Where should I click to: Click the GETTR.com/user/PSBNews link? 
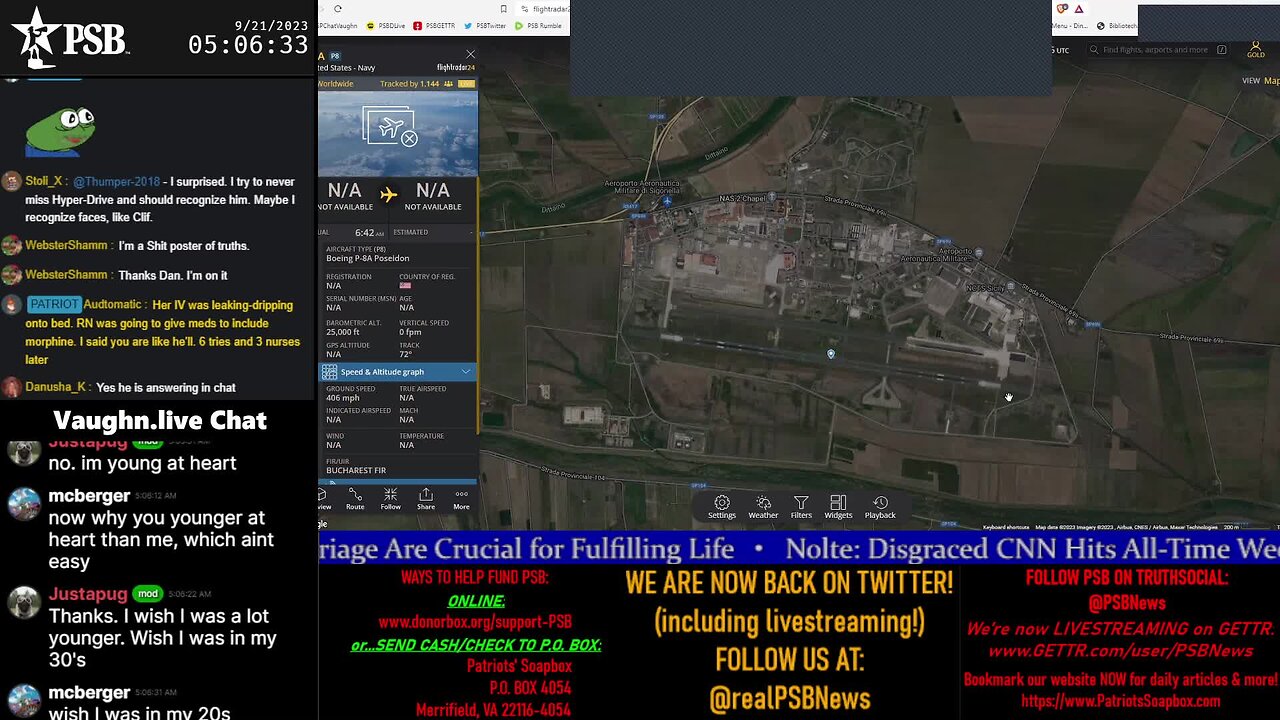point(1120,651)
